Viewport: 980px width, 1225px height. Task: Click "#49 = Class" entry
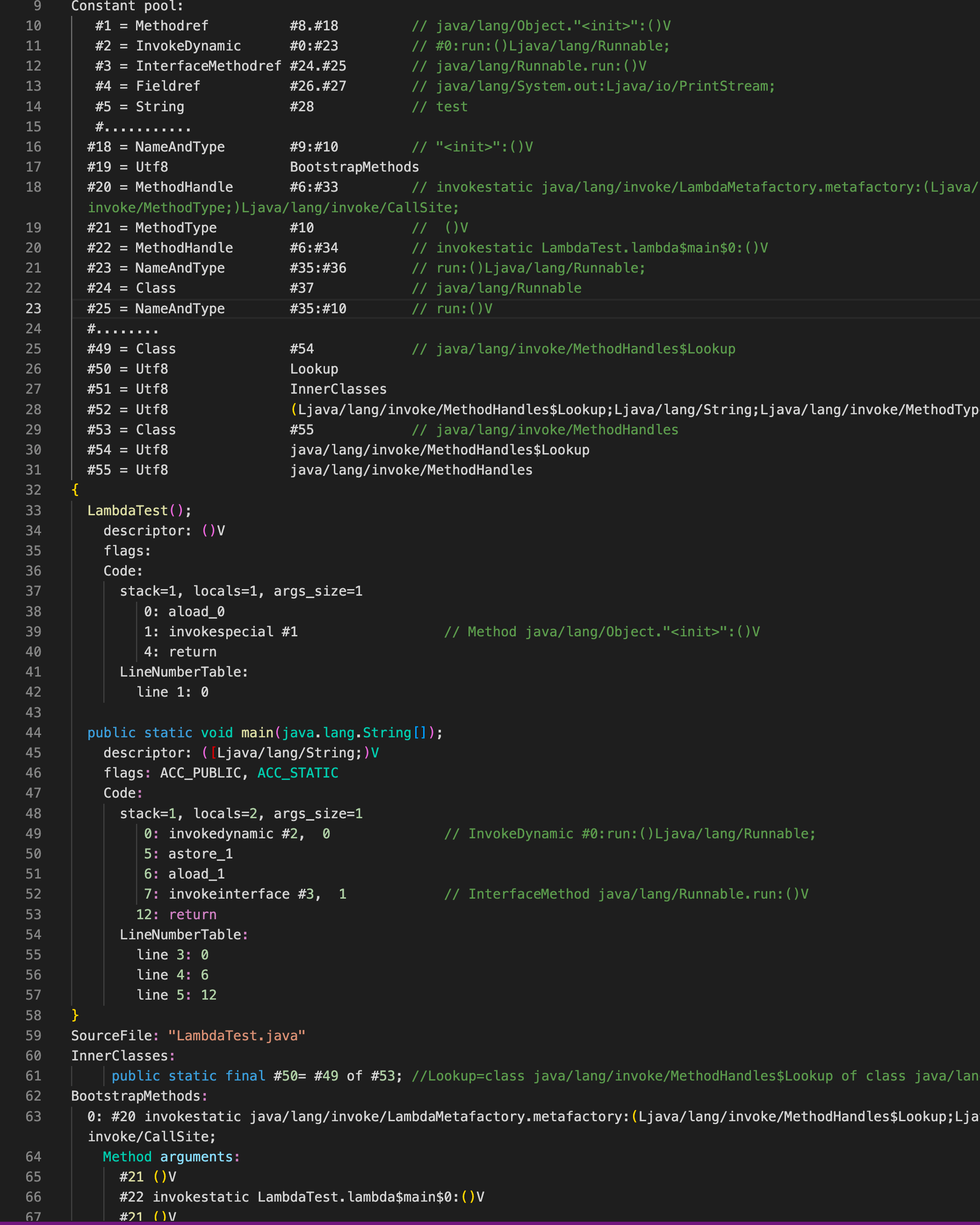pos(132,349)
